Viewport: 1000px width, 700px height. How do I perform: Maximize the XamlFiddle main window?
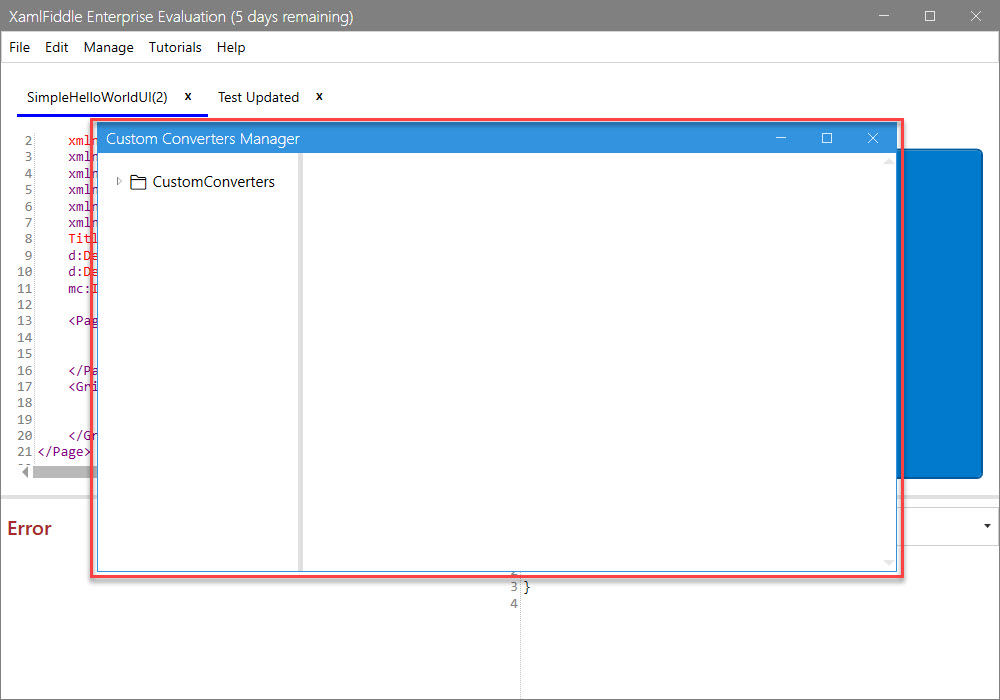pyautogui.click(x=930, y=16)
